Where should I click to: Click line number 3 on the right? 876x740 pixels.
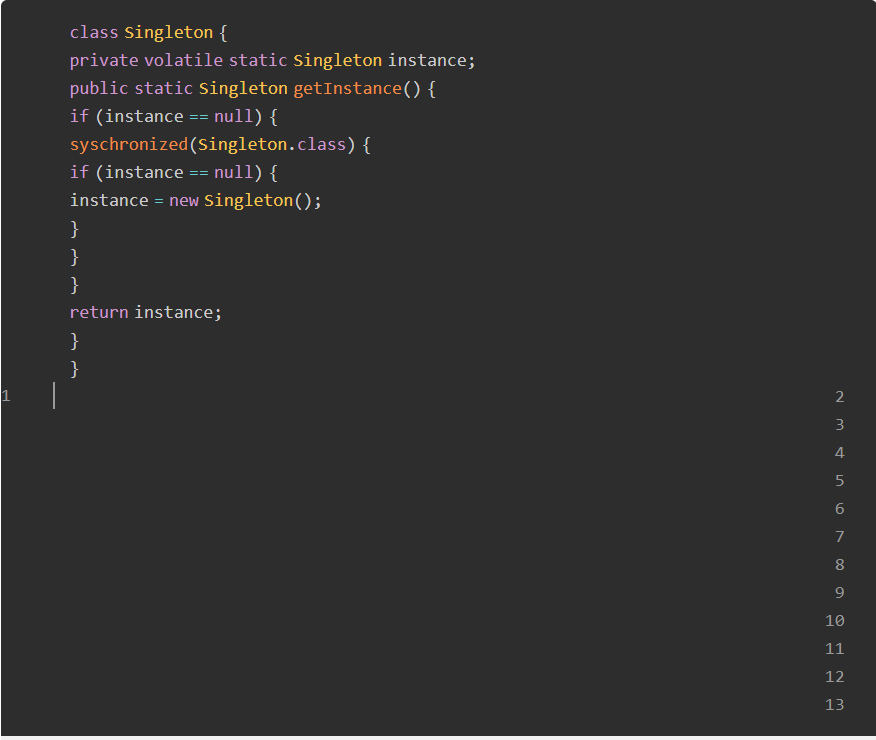(840, 425)
